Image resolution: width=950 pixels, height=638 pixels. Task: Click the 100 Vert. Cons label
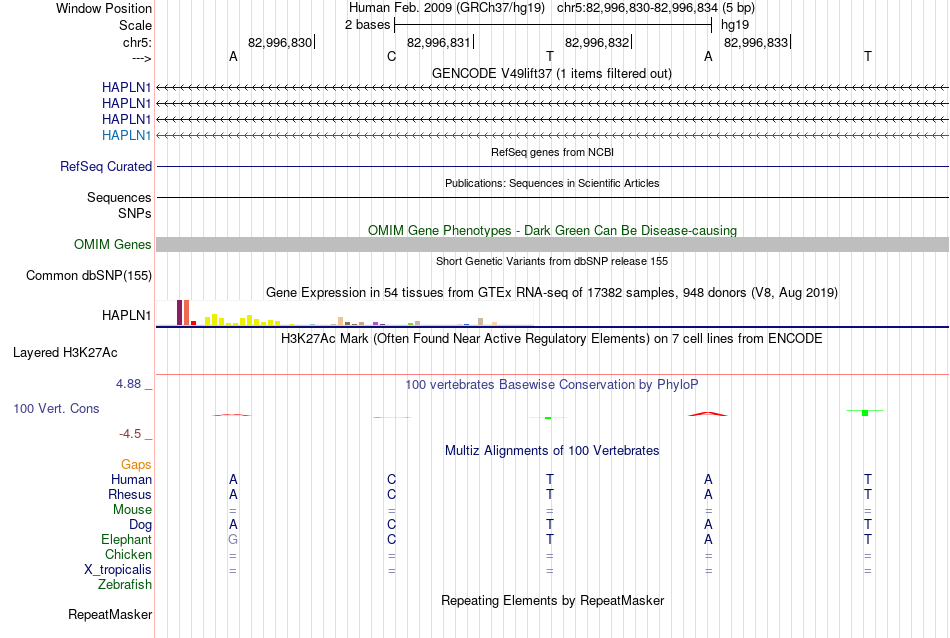[x=56, y=408]
